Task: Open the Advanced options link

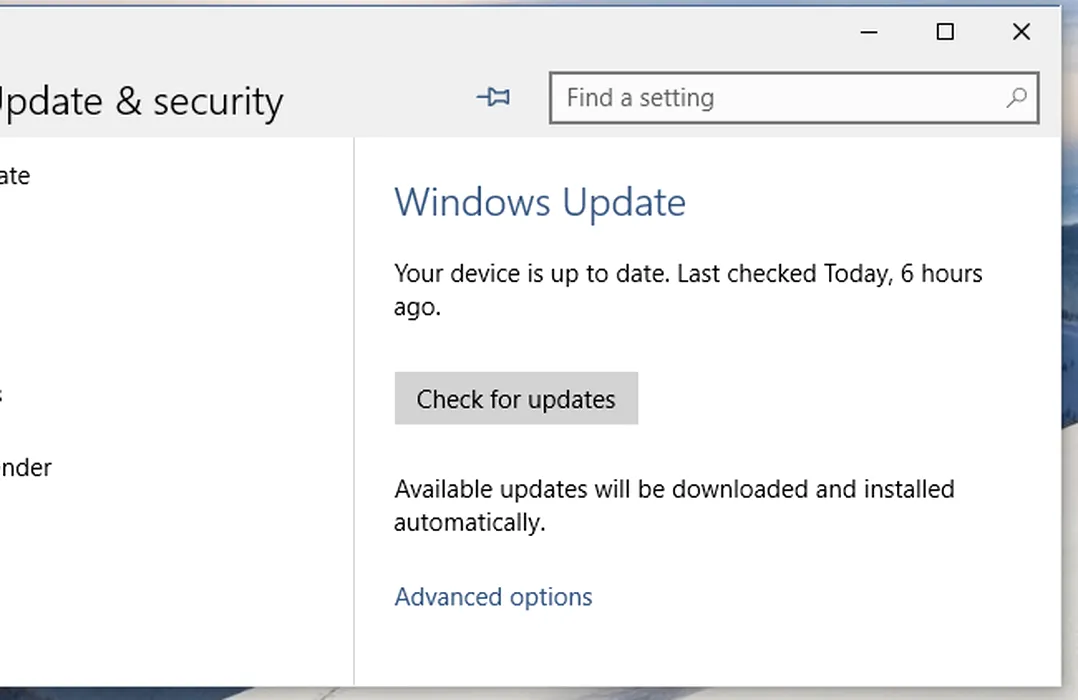Action: click(x=493, y=597)
